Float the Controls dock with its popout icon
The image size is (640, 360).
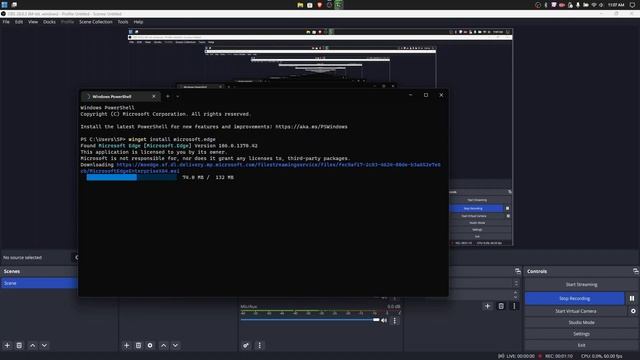[636, 271]
